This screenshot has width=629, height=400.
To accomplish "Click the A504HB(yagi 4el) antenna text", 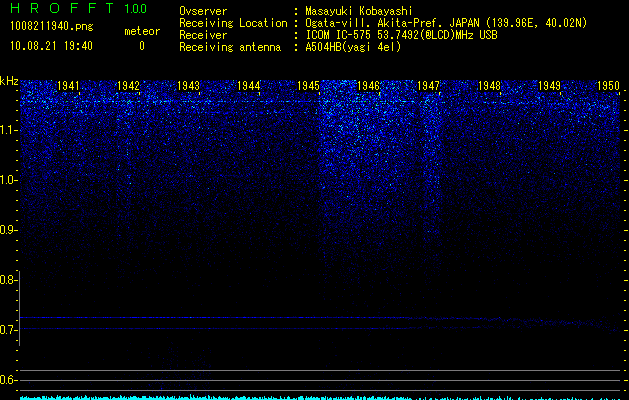I will [353, 47].
